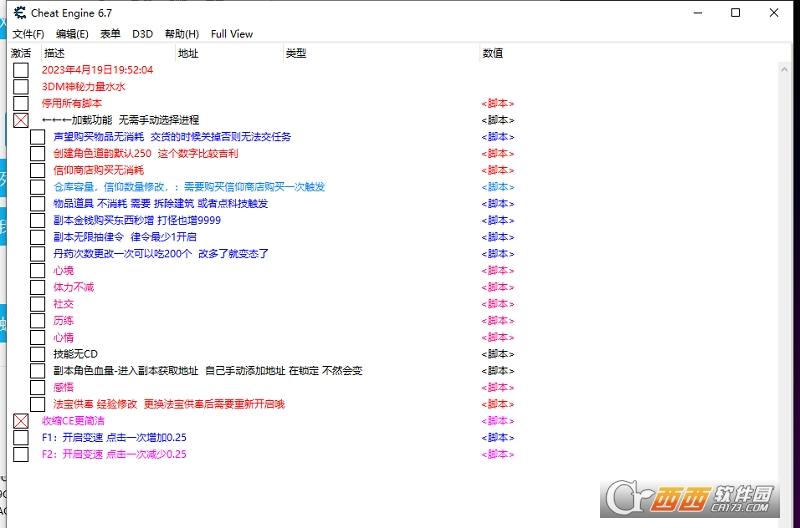Click the 类型 column header
The height and width of the screenshot is (528, 800).
click(x=296, y=53)
